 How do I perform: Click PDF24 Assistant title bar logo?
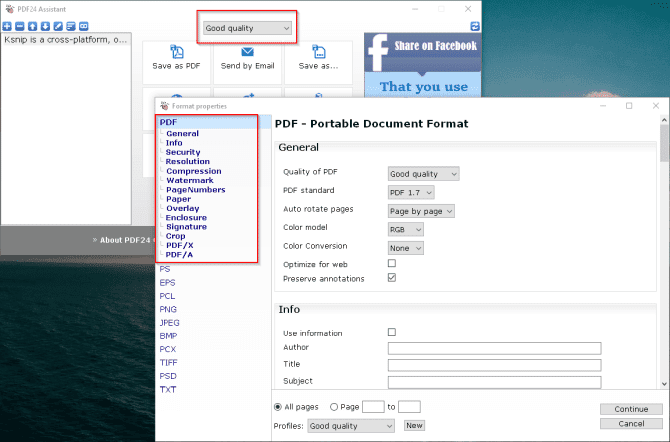tap(10, 9)
